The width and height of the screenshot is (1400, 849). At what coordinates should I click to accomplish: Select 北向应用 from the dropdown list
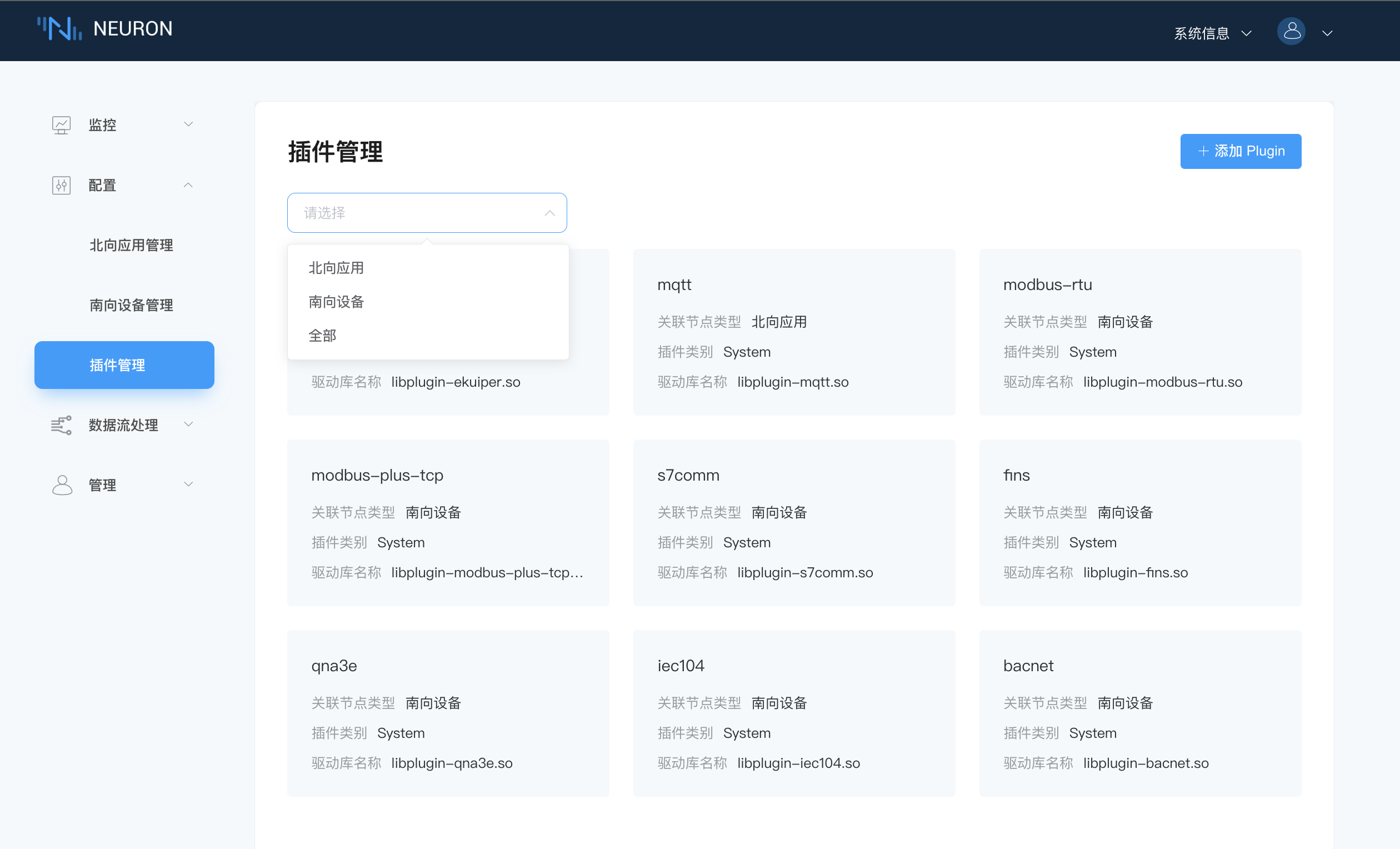coord(428,268)
